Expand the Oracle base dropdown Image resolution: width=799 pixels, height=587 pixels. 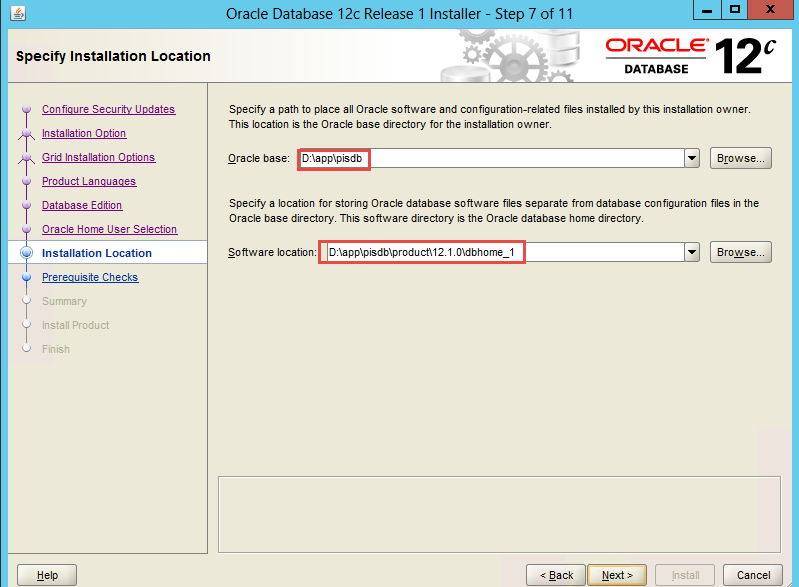point(691,158)
